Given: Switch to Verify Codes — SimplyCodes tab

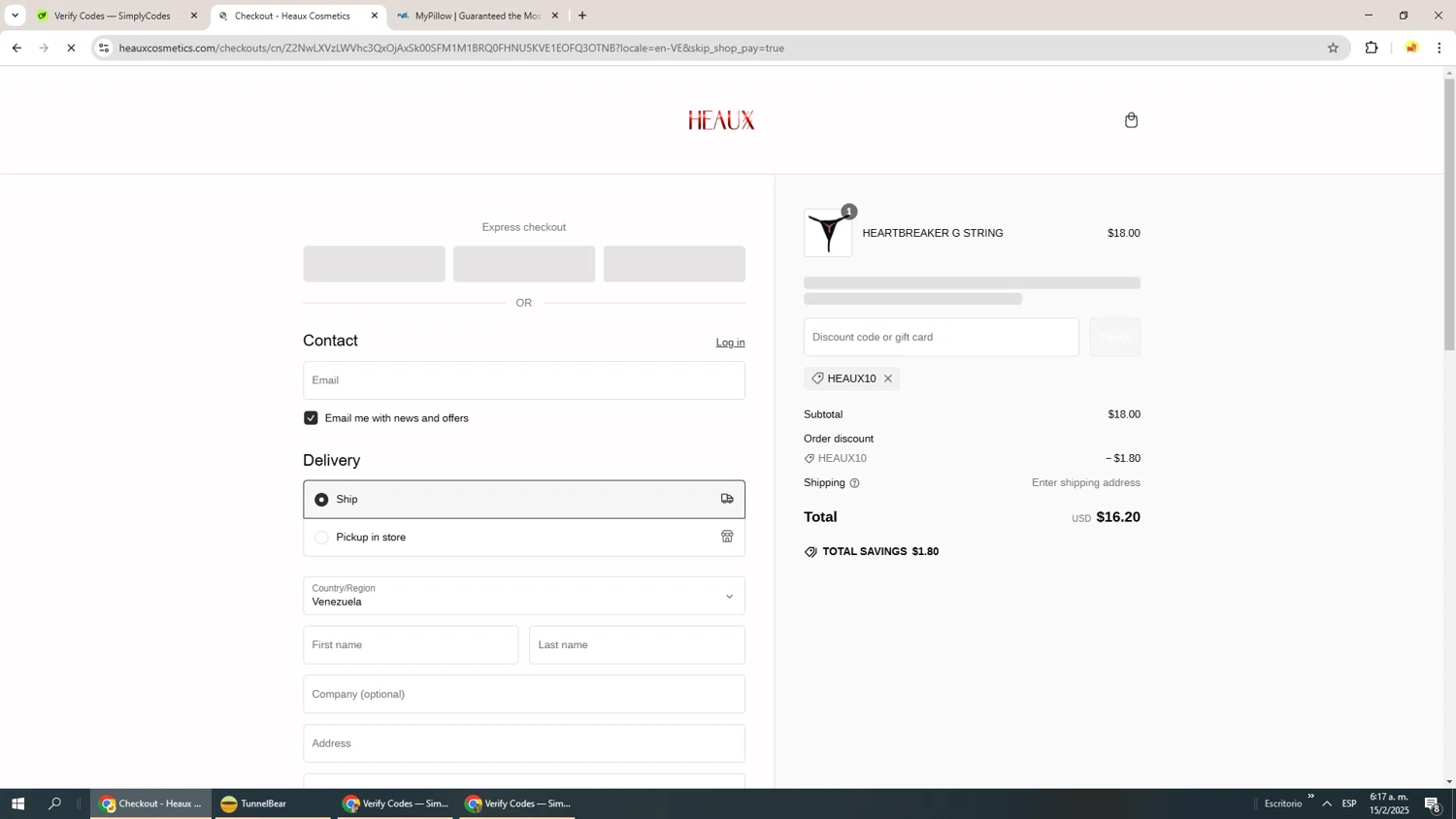Looking at the screenshot, I should tap(112, 16).
